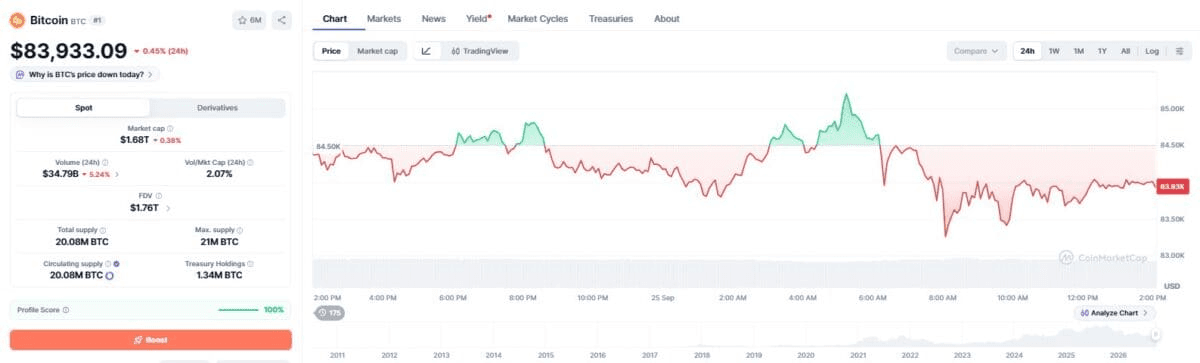
Task: Open the Chart tab
Action: [x=335, y=18]
